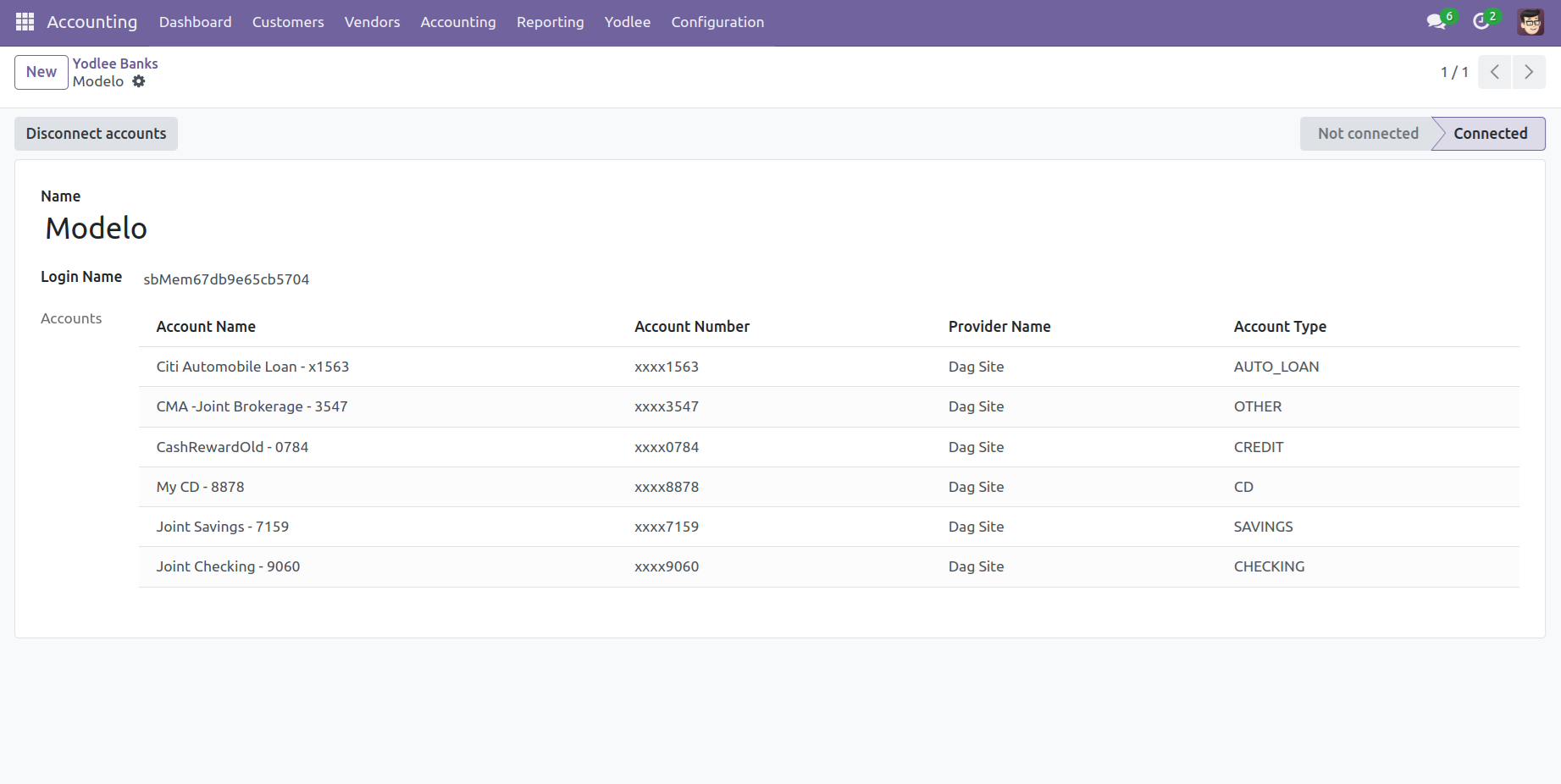1561x784 pixels.
Task: Go back to Yodlee Banks breadcrumb
Action: pyautogui.click(x=115, y=63)
